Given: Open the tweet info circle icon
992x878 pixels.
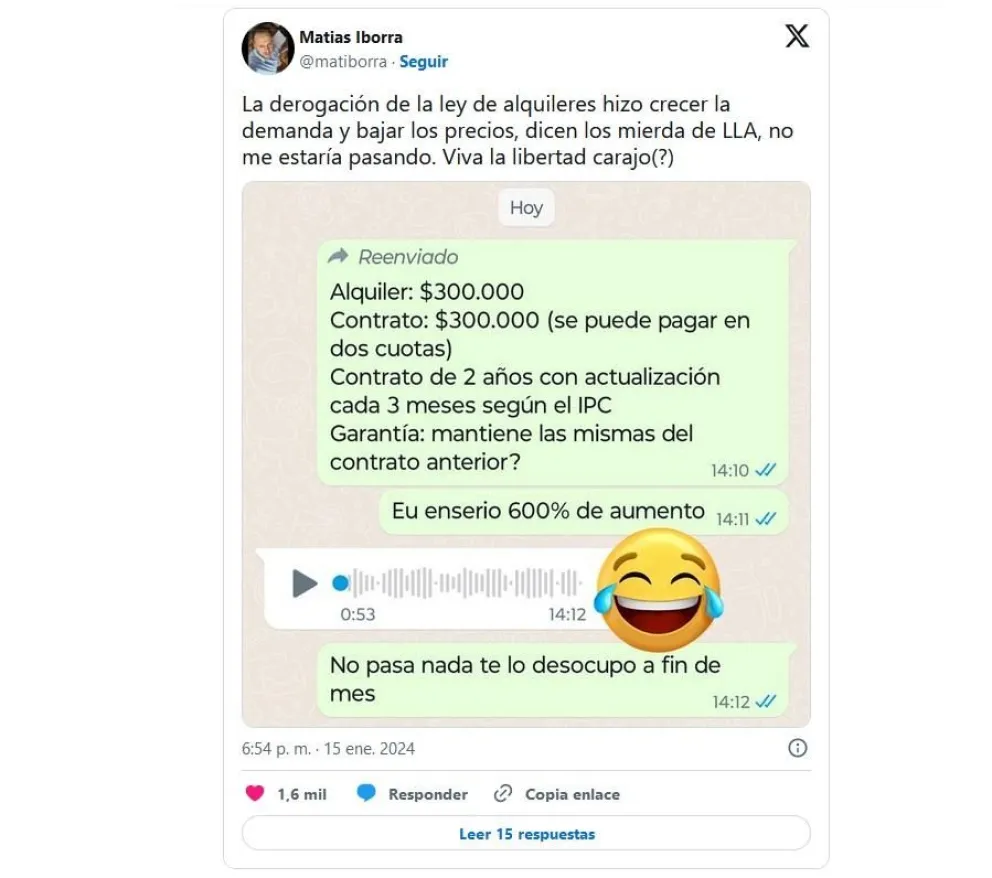Looking at the screenshot, I should click(x=797, y=748).
